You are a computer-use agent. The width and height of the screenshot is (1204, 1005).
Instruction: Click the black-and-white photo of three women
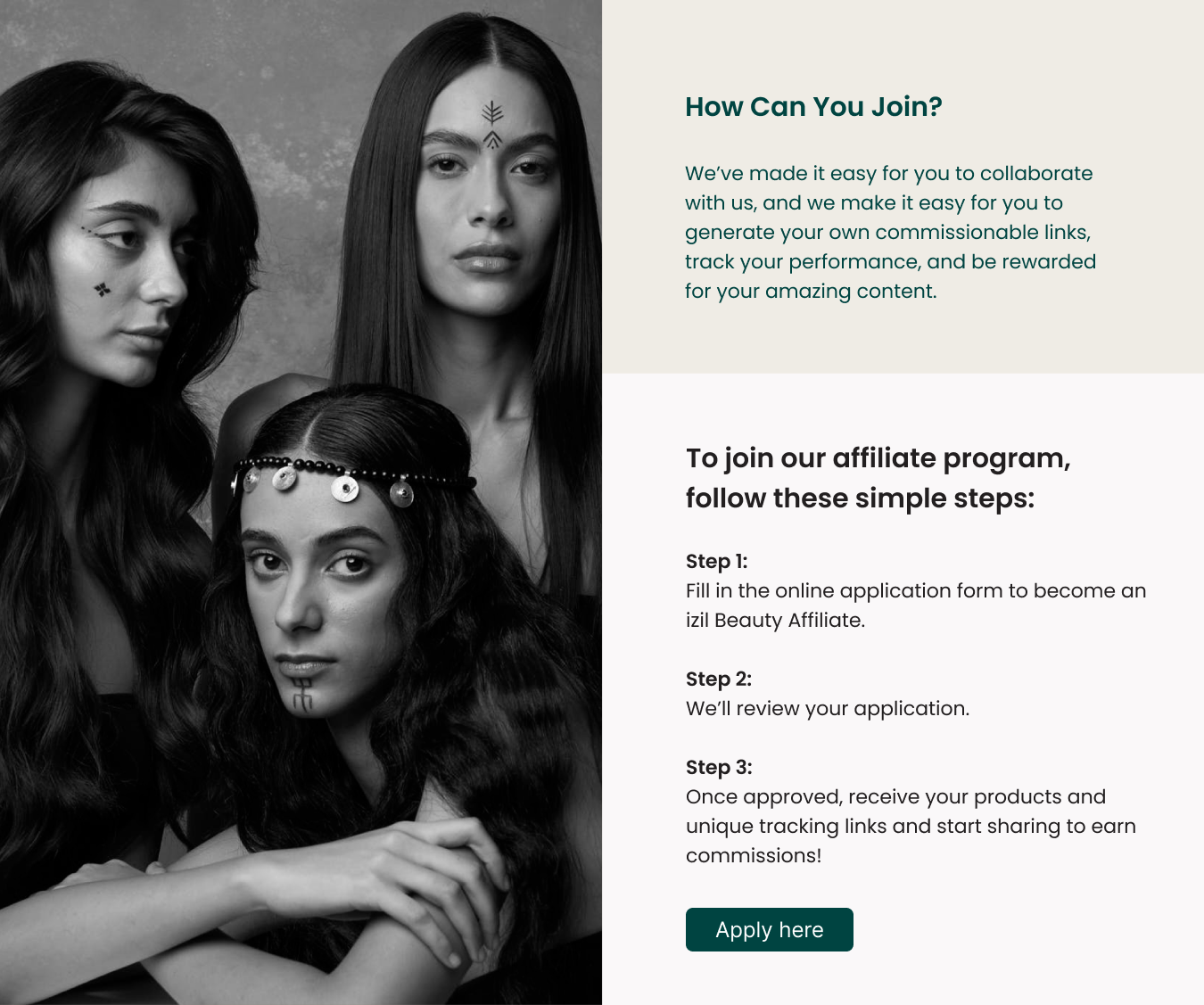301,502
